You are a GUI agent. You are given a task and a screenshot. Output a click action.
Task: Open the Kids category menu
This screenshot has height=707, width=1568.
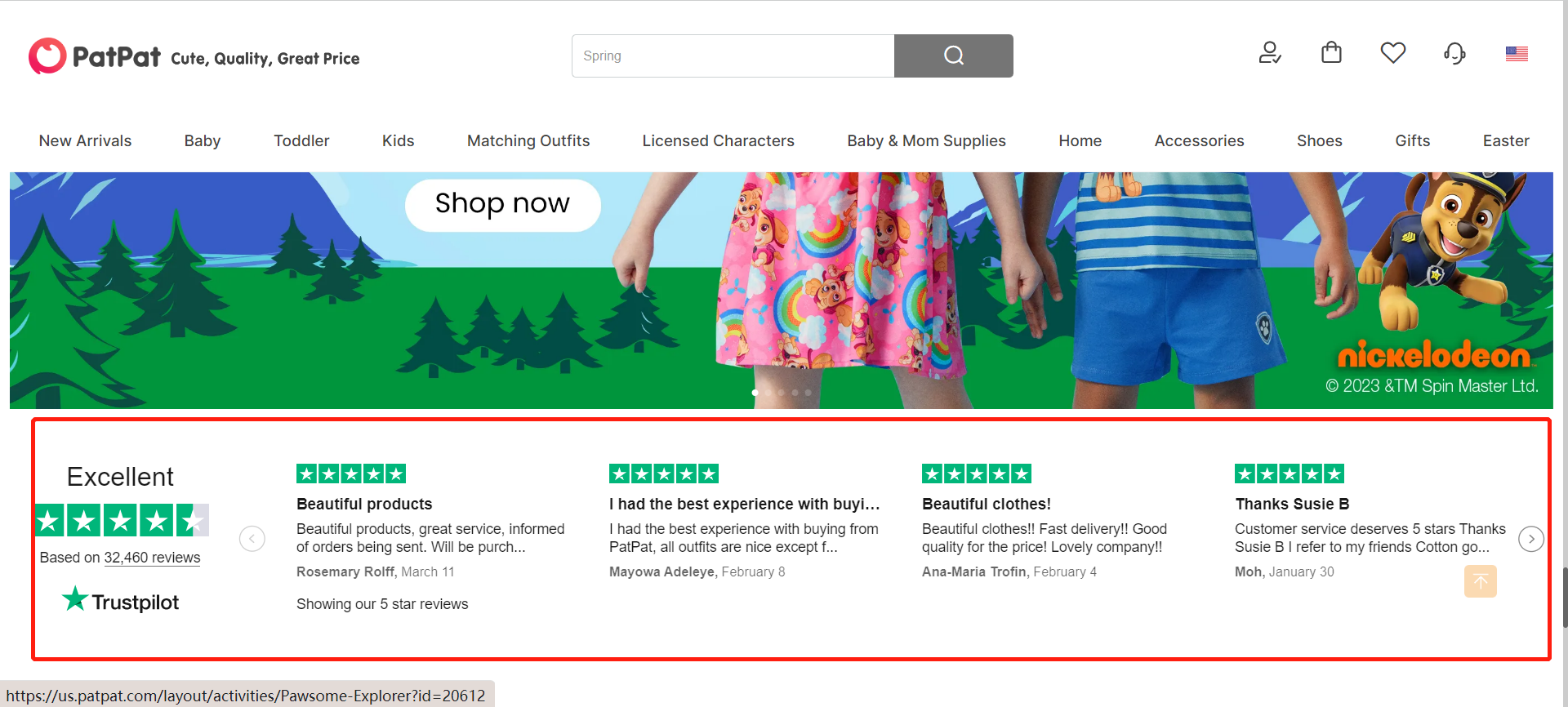(399, 140)
